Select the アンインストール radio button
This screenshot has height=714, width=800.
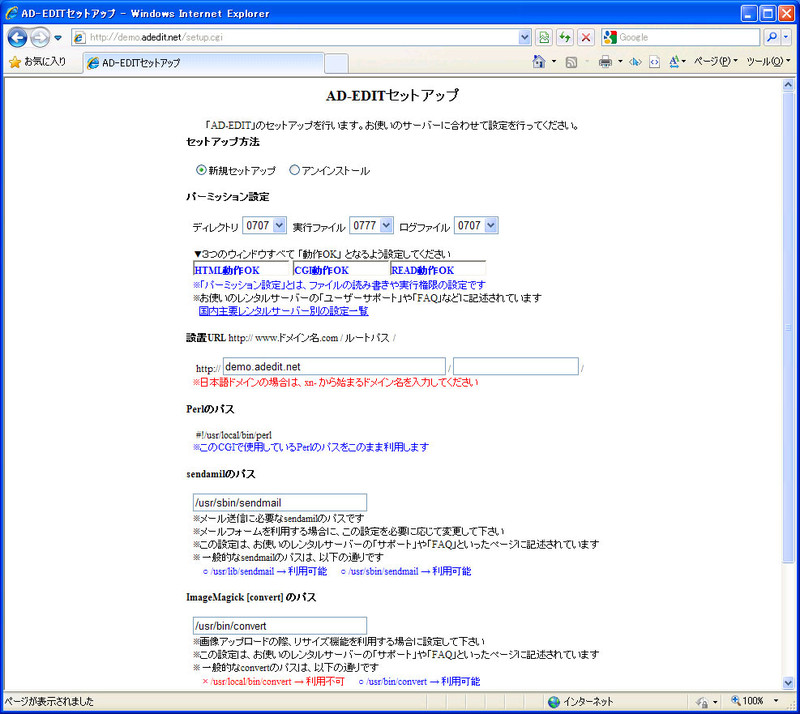point(294,170)
